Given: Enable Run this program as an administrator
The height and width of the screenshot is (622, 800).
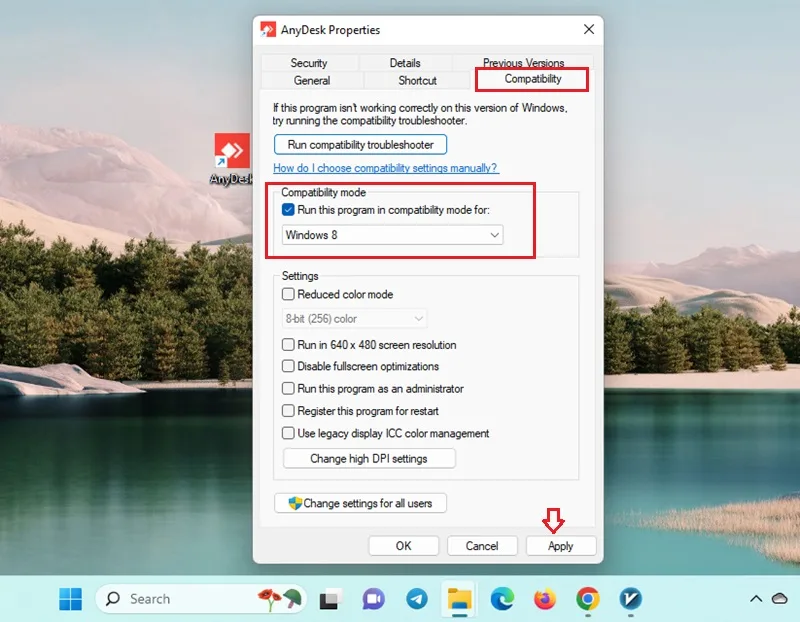Looking at the screenshot, I should 288,388.
